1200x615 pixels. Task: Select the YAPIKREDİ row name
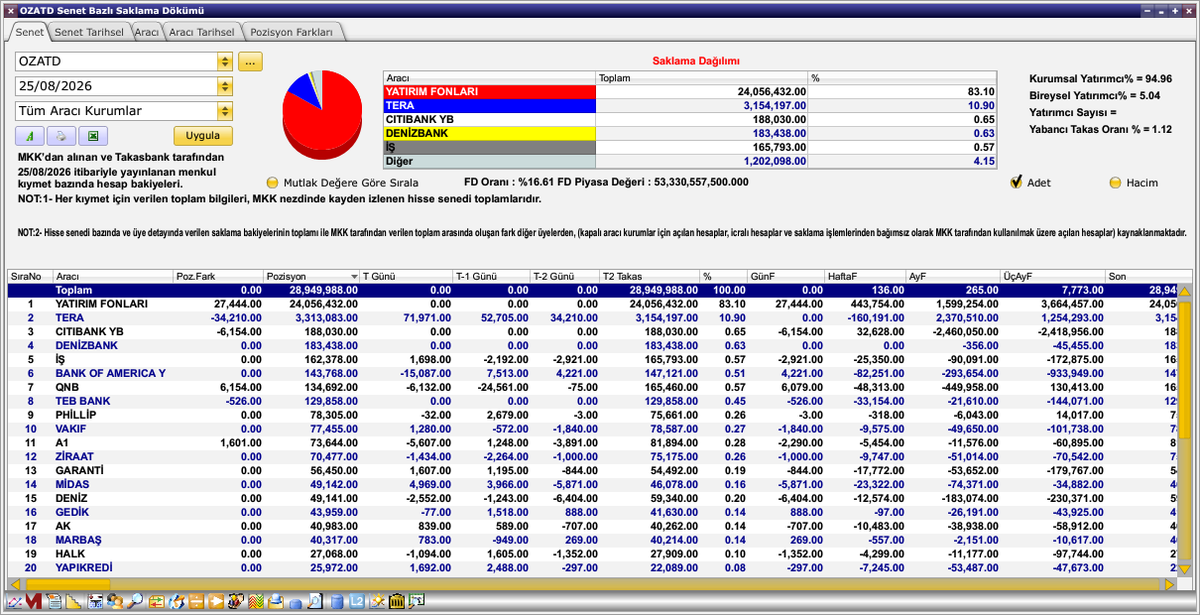(x=84, y=568)
